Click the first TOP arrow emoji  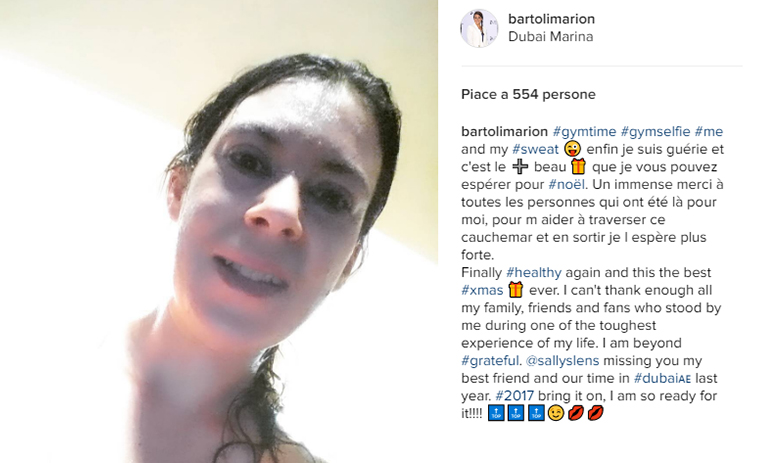click(496, 413)
